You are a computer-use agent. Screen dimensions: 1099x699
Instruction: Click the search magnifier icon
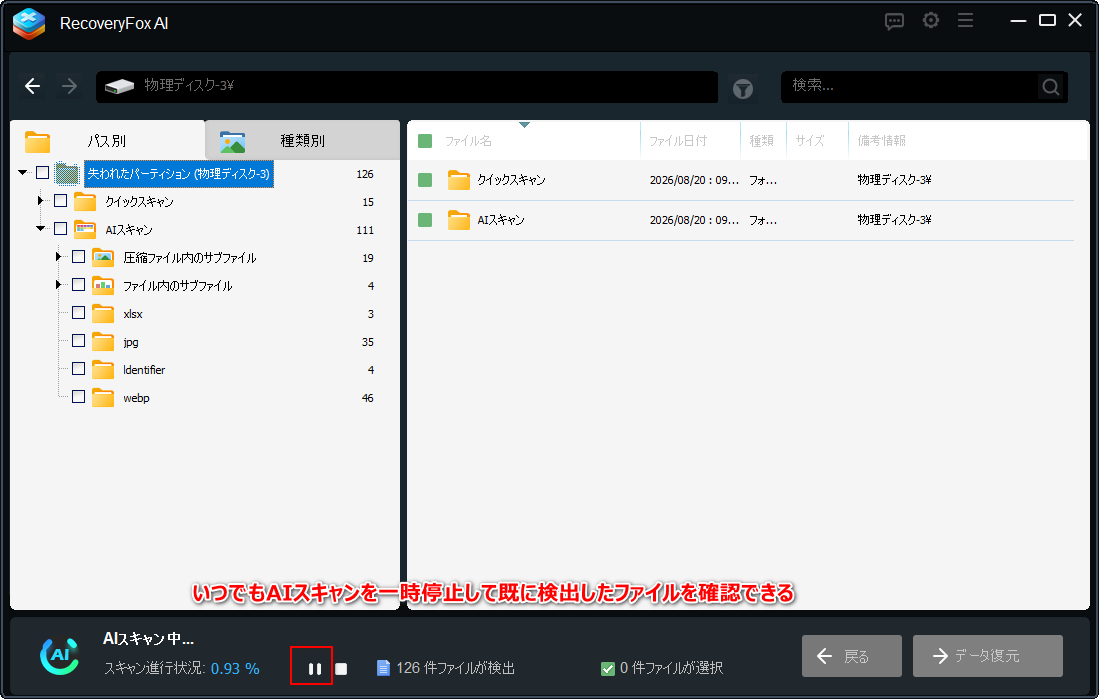[1051, 87]
